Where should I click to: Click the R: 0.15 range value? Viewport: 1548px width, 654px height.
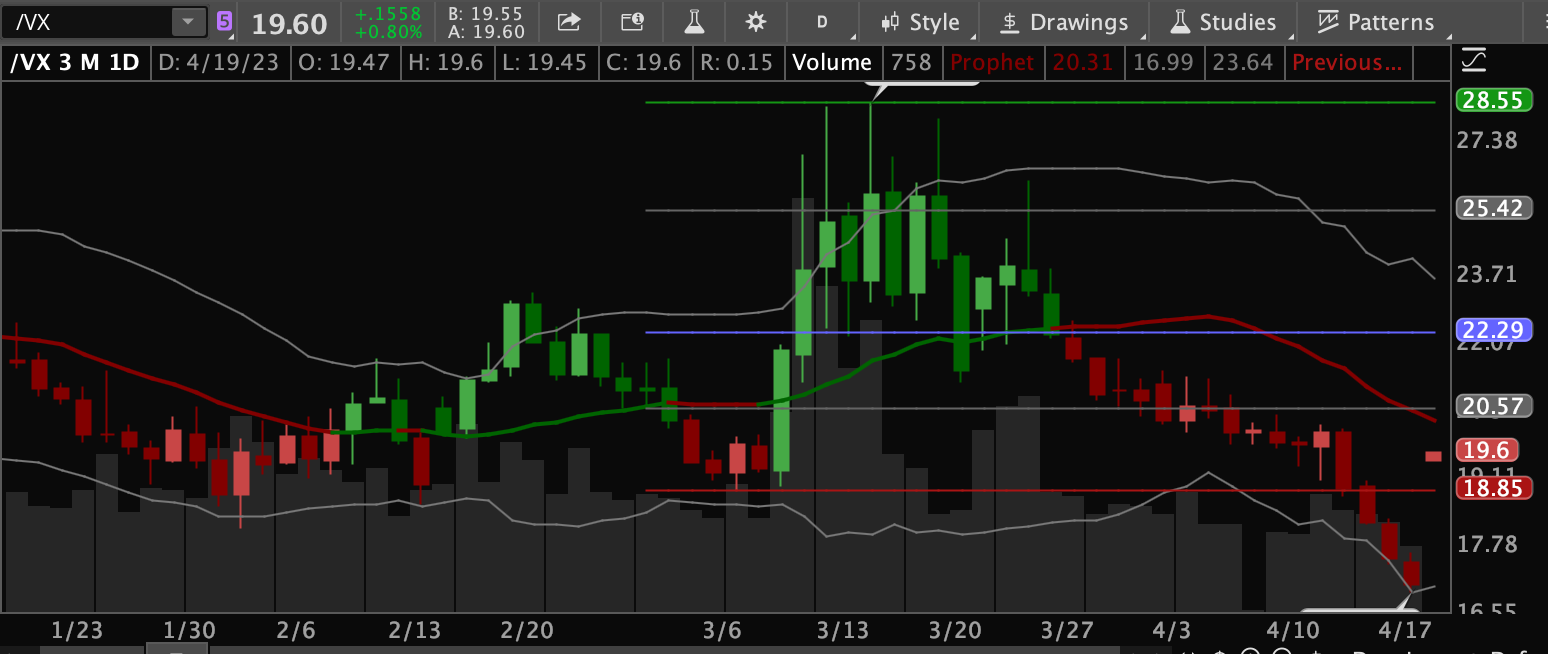(736, 63)
